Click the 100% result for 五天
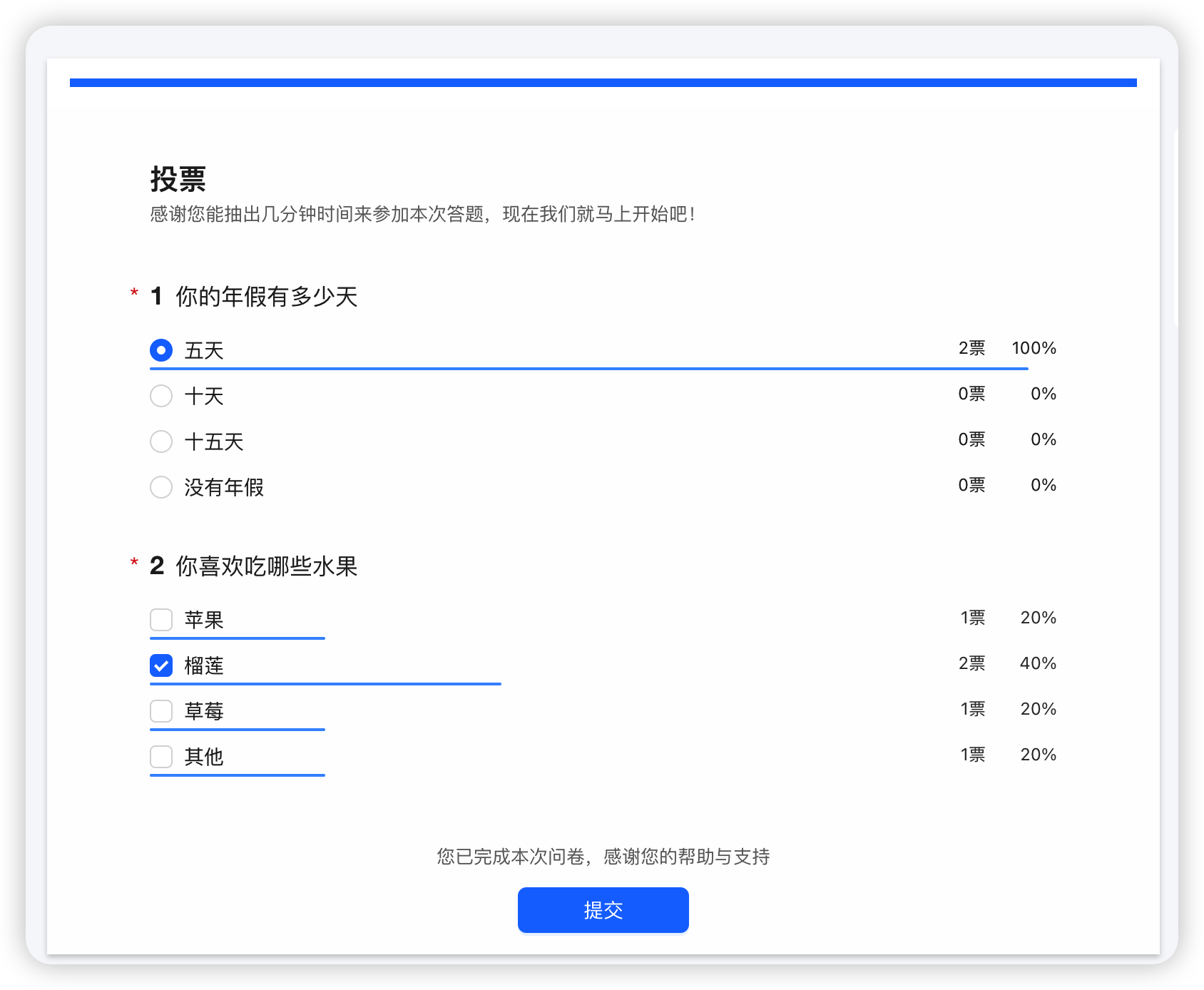1204x990 pixels. (x=1034, y=348)
